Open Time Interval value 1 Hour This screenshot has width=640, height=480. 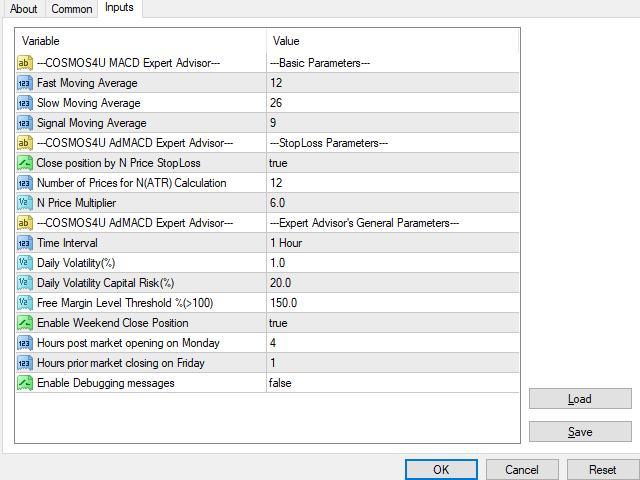(393, 243)
